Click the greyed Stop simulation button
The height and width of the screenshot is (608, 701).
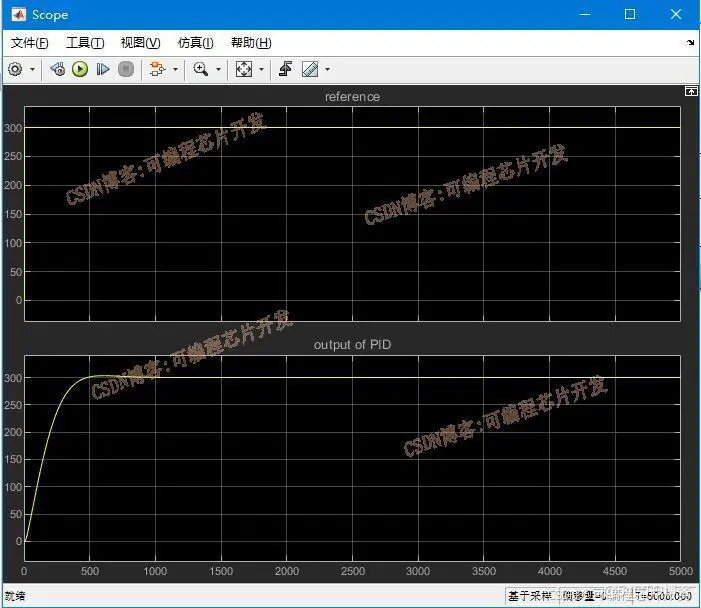click(126, 69)
